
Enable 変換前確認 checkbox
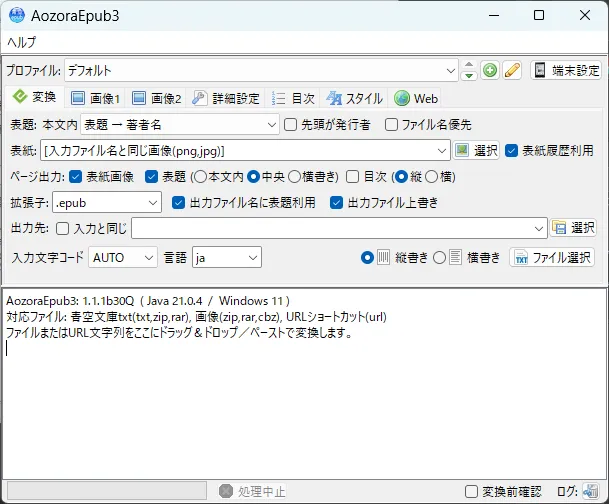[471, 492]
